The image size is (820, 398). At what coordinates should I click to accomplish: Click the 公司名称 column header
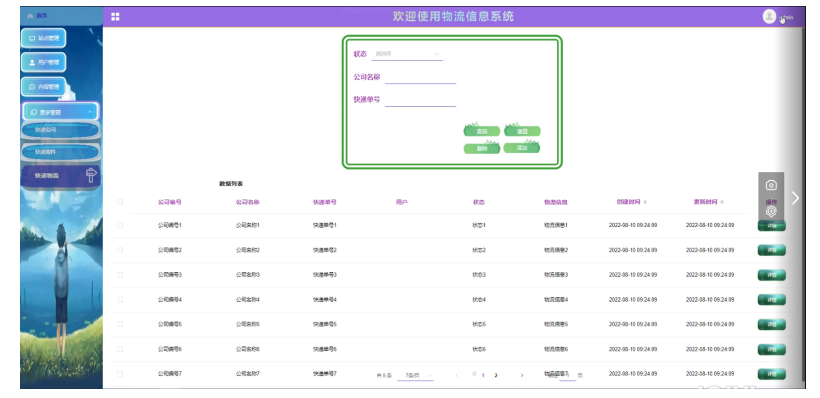pos(247,202)
